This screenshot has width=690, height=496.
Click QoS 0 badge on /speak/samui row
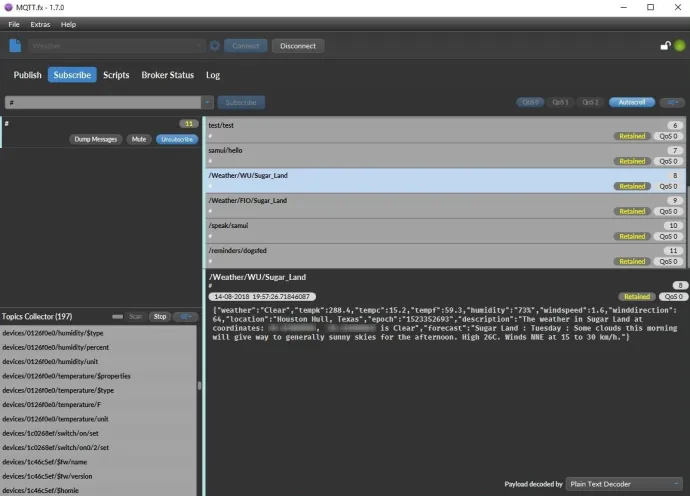coord(668,237)
